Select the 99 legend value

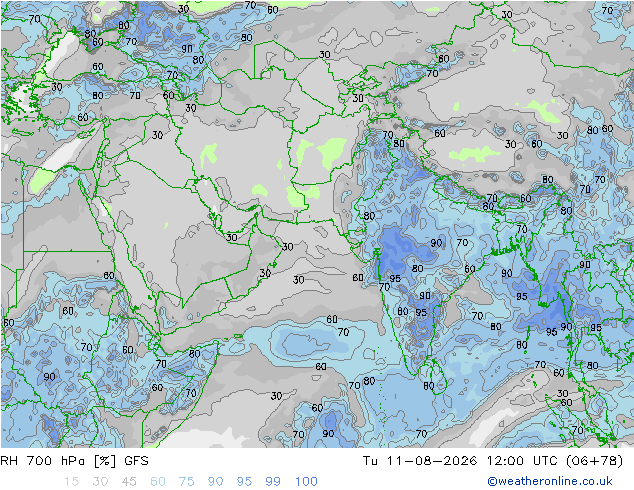coord(273,482)
